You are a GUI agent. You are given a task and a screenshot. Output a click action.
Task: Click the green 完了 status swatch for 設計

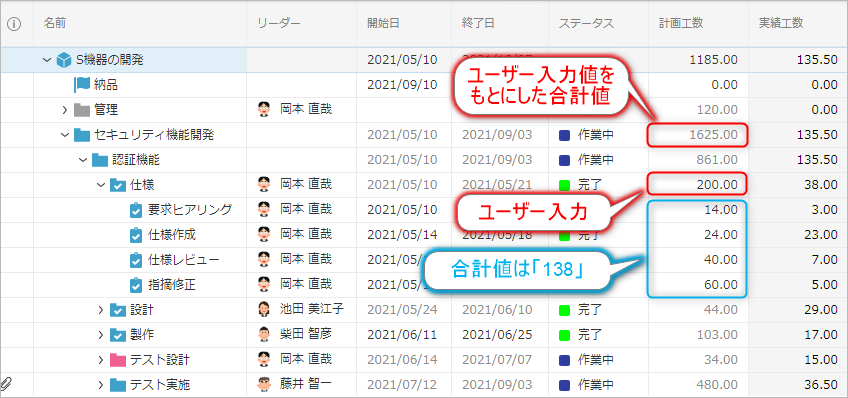pos(564,310)
